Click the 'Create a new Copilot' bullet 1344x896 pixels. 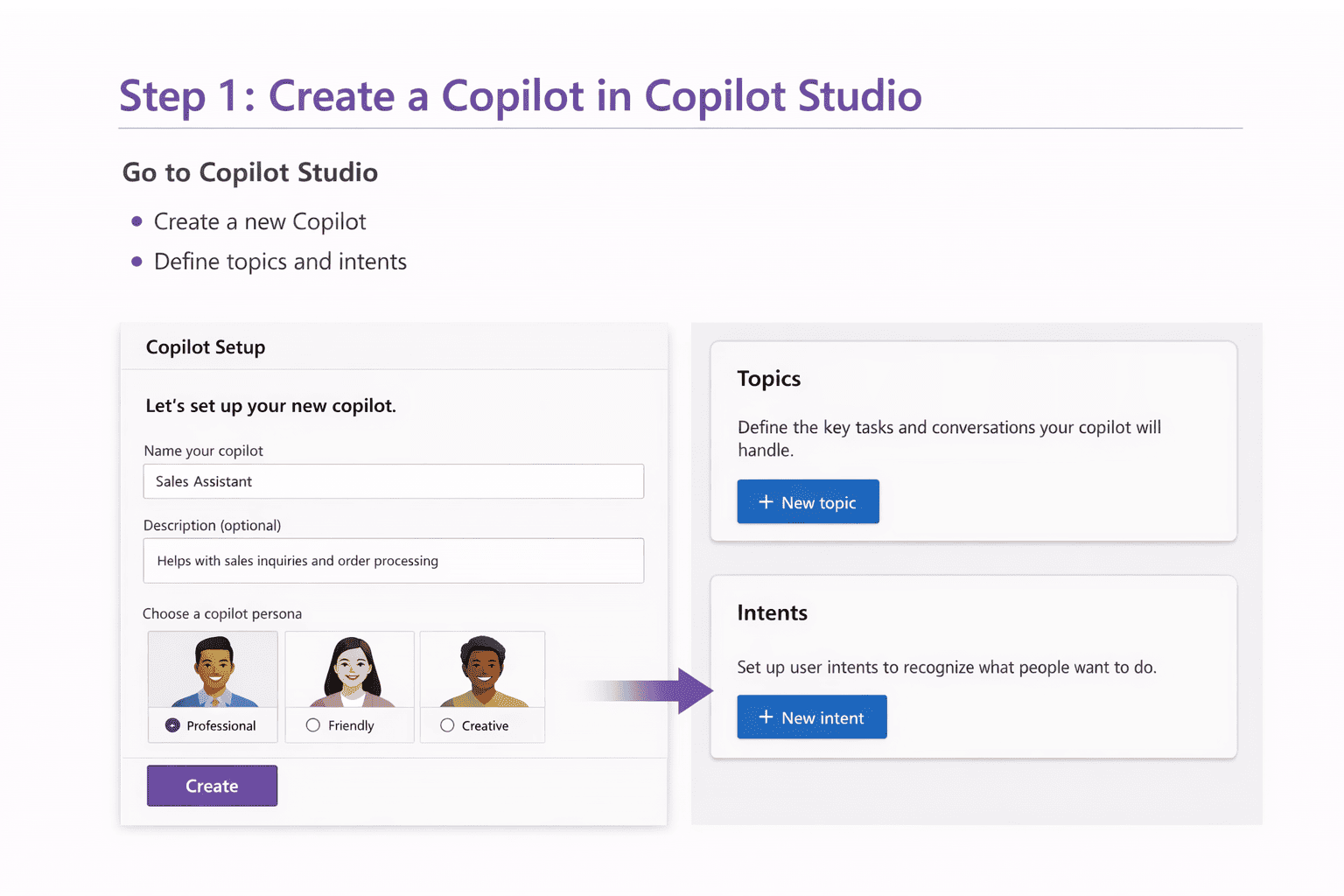tap(260, 222)
